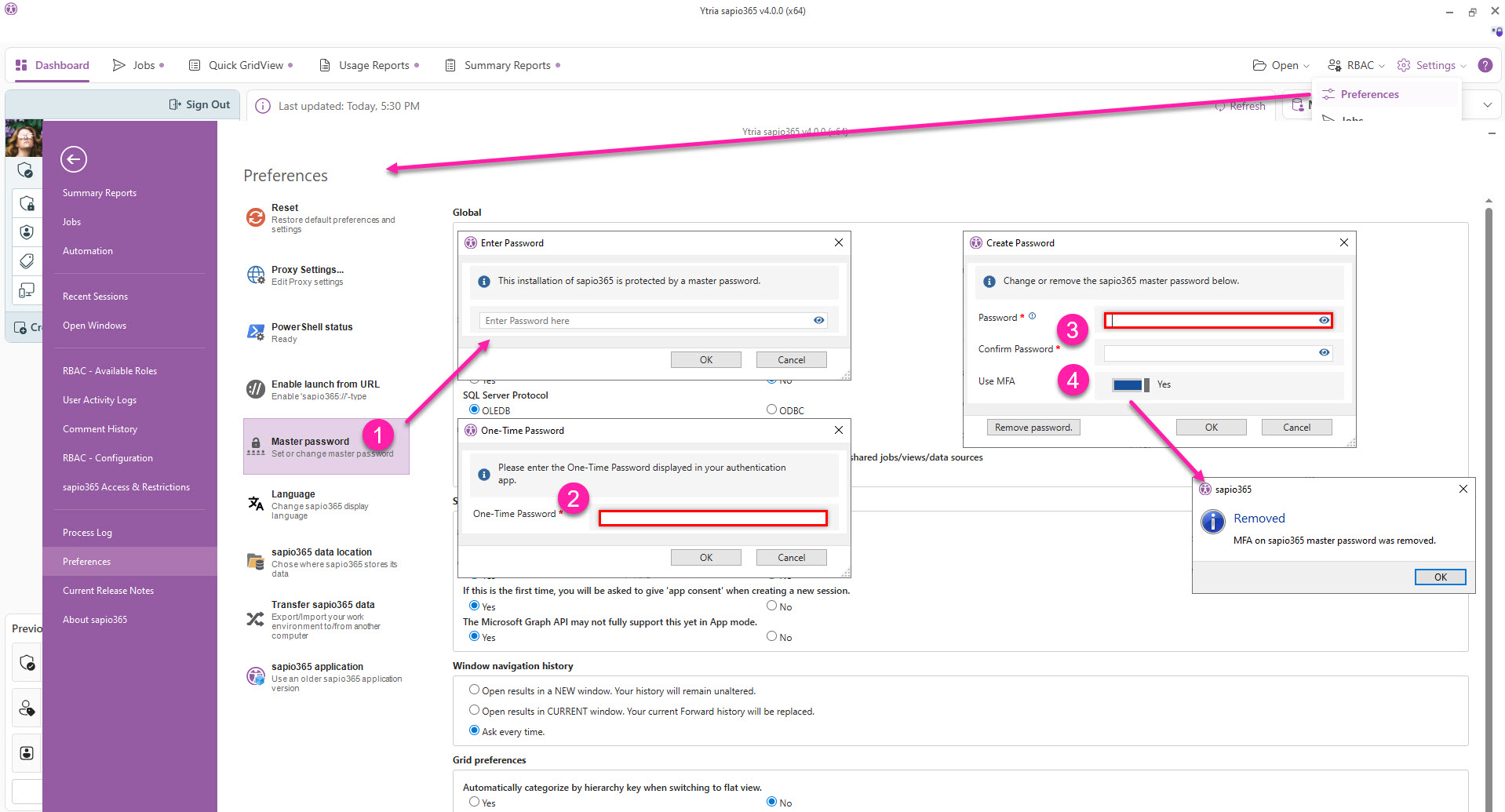Click the One-Time Password input field

point(712,518)
